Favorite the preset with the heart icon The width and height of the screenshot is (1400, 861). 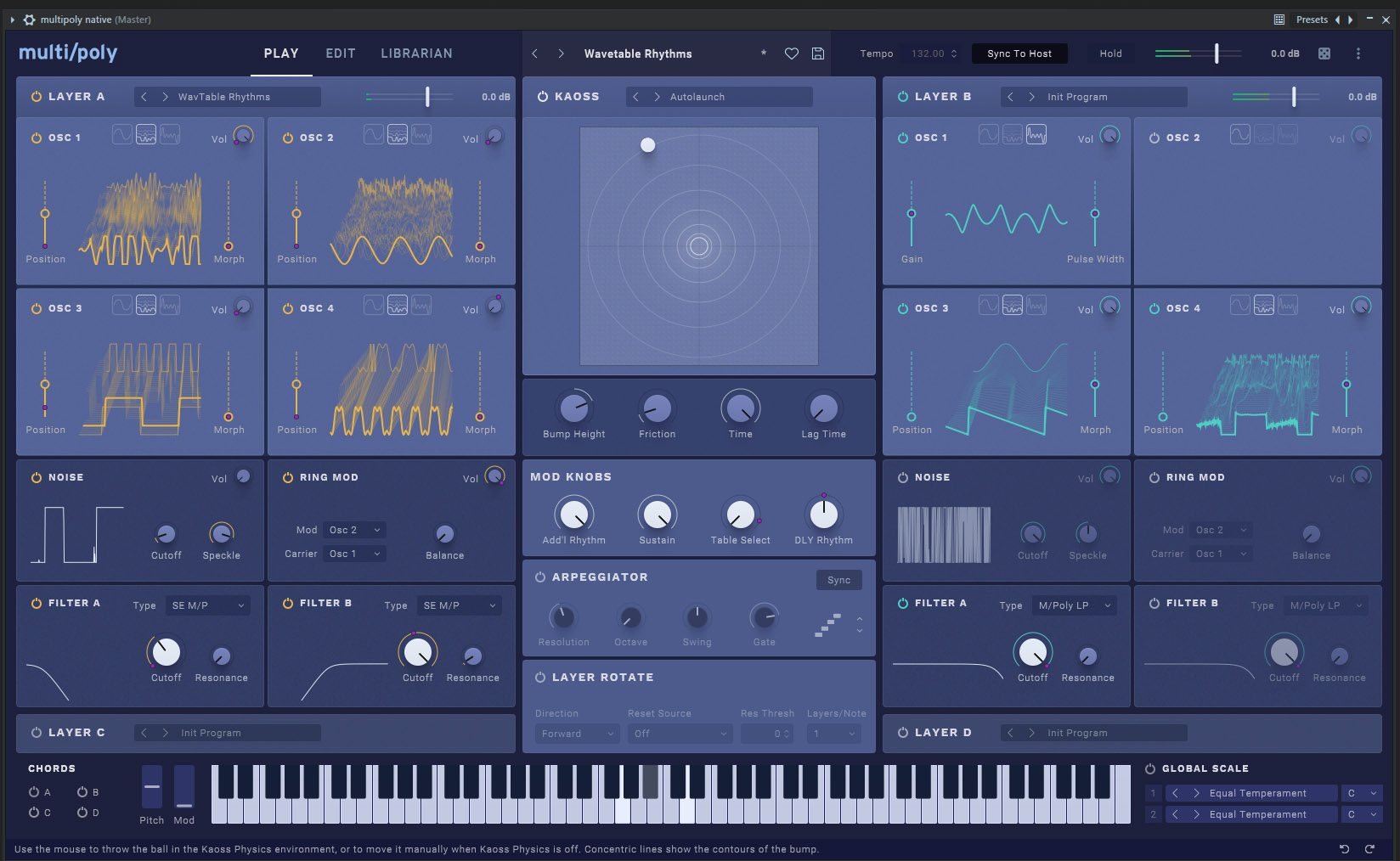(x=791, y=53)
